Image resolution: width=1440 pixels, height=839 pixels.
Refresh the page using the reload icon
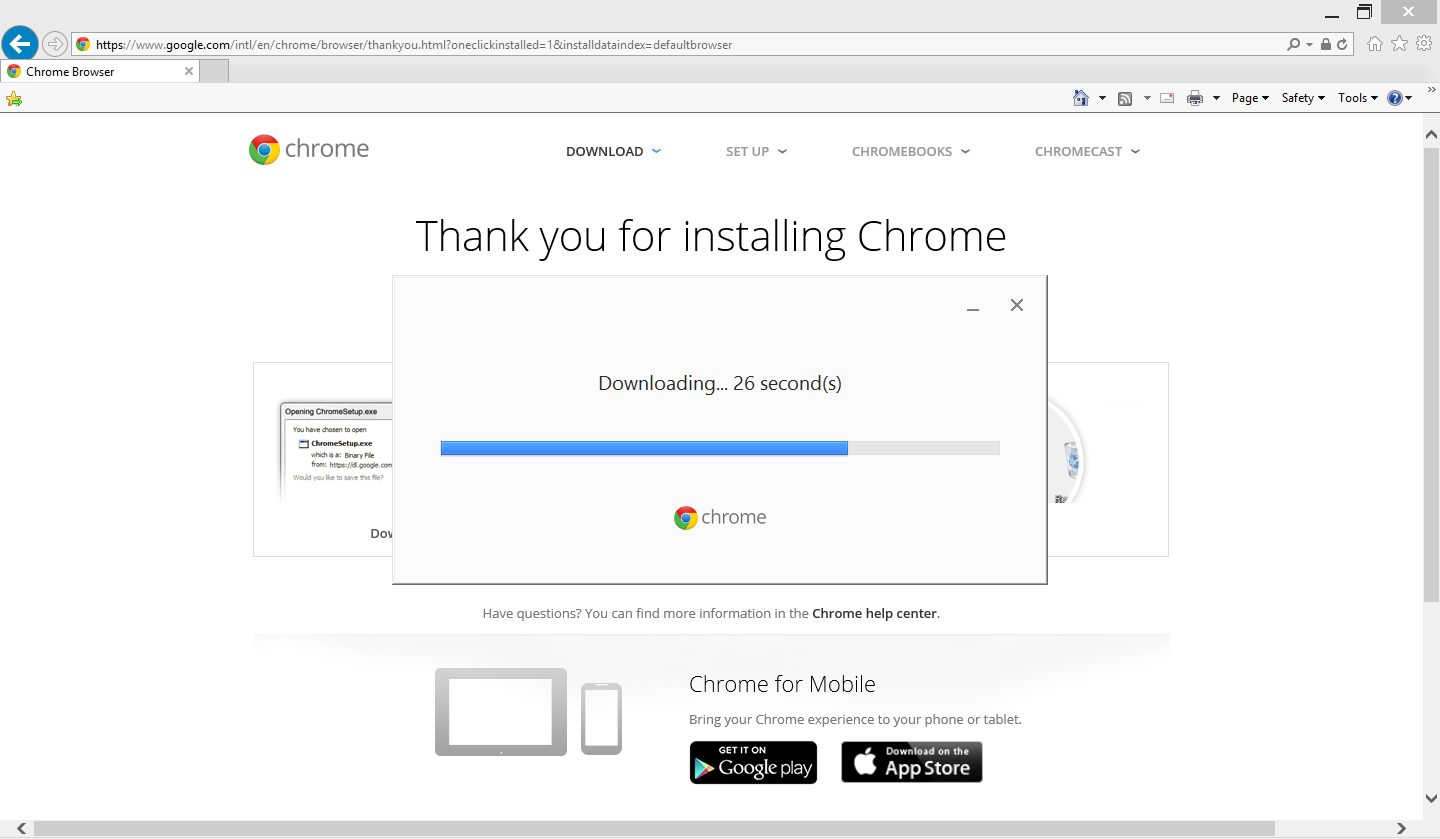pos(1341,44)
